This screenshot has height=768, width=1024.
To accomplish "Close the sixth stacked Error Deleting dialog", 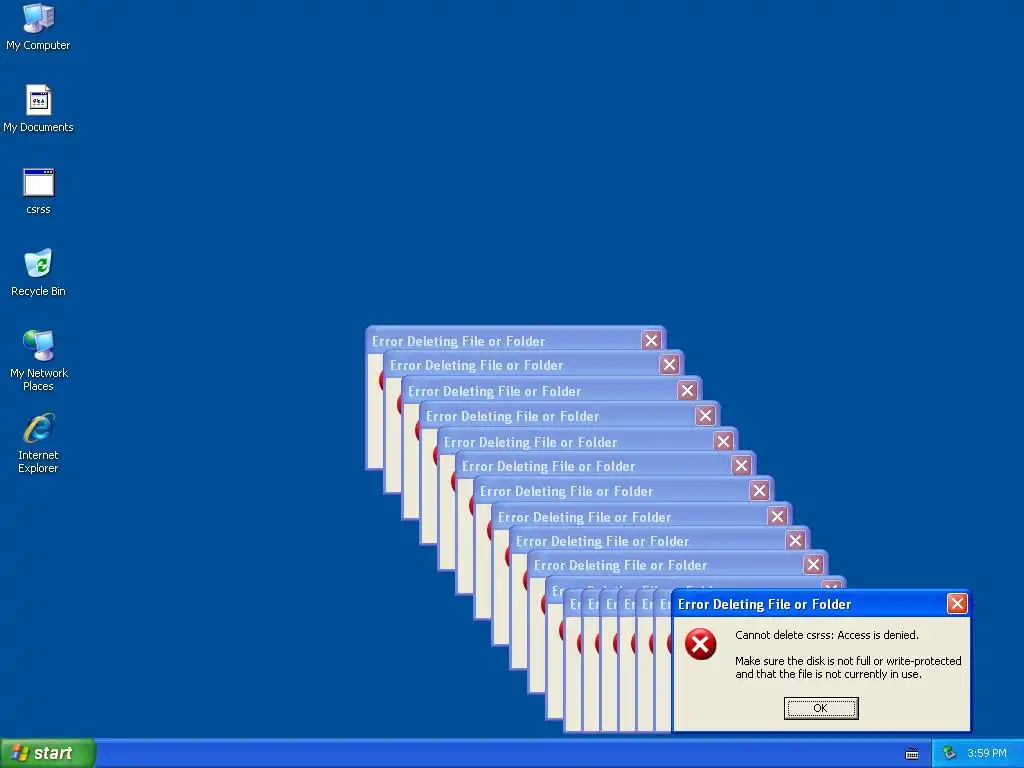I will (741, 466).
